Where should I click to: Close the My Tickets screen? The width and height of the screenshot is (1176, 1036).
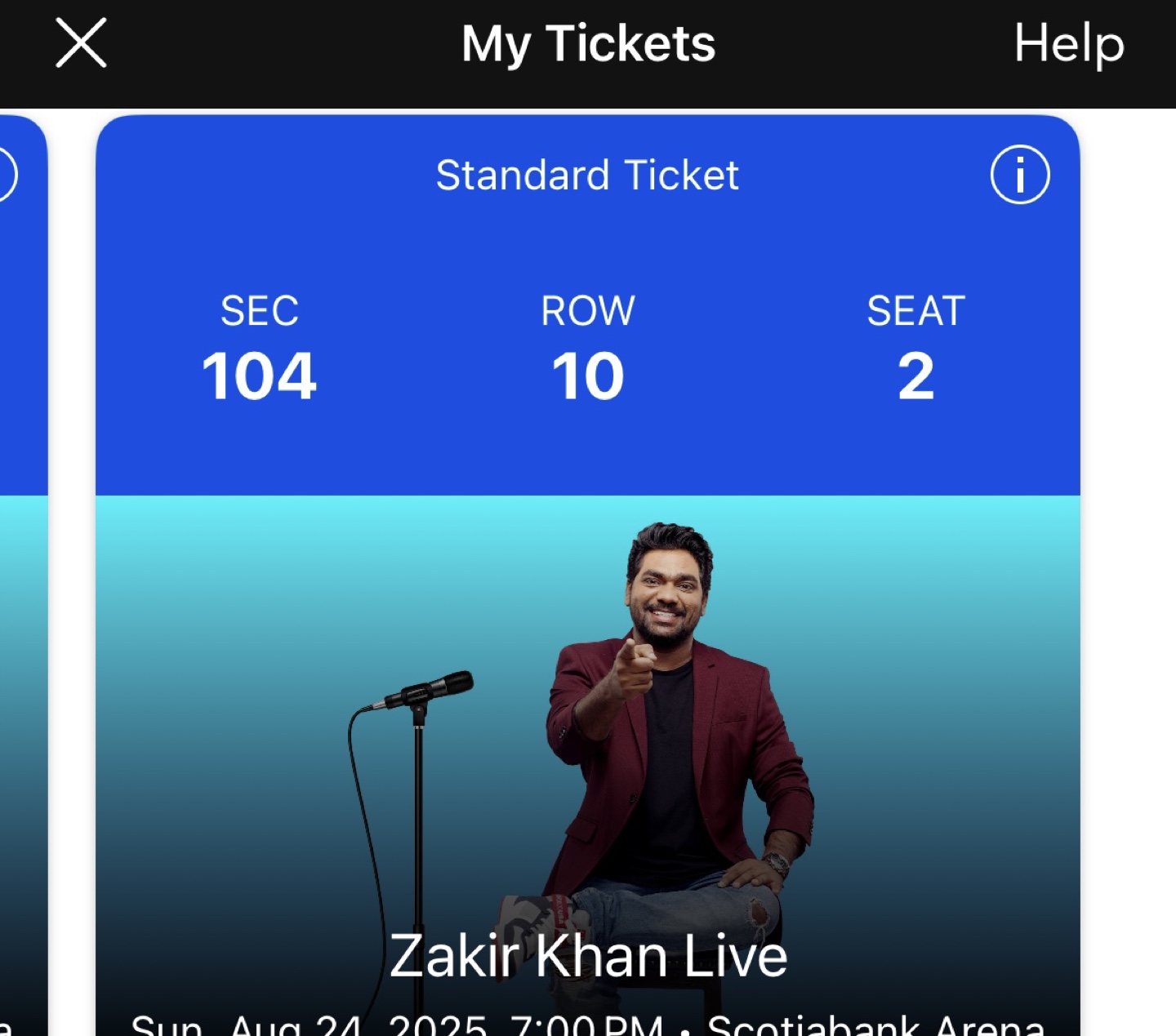pyautogui.click(x=81, y=43)
